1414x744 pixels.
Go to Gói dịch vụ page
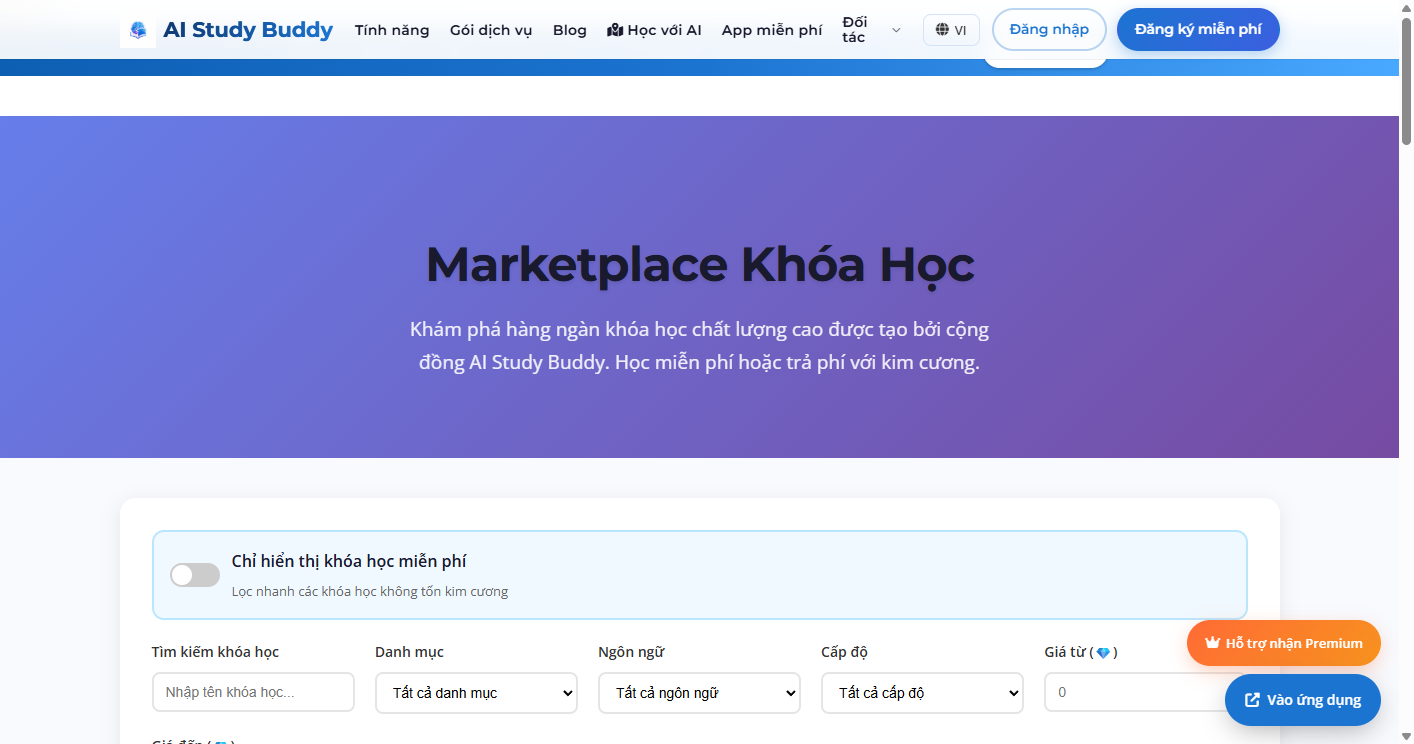coord(491,30)
